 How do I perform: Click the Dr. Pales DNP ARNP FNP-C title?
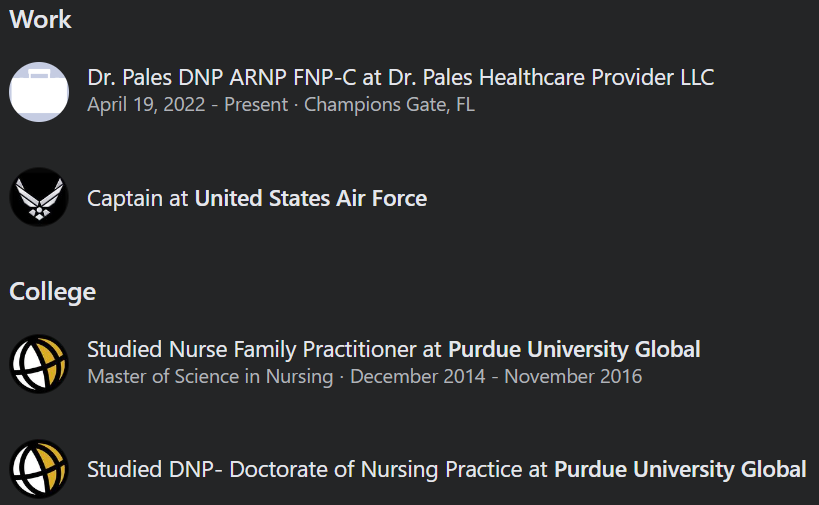[x=221, y=78]
